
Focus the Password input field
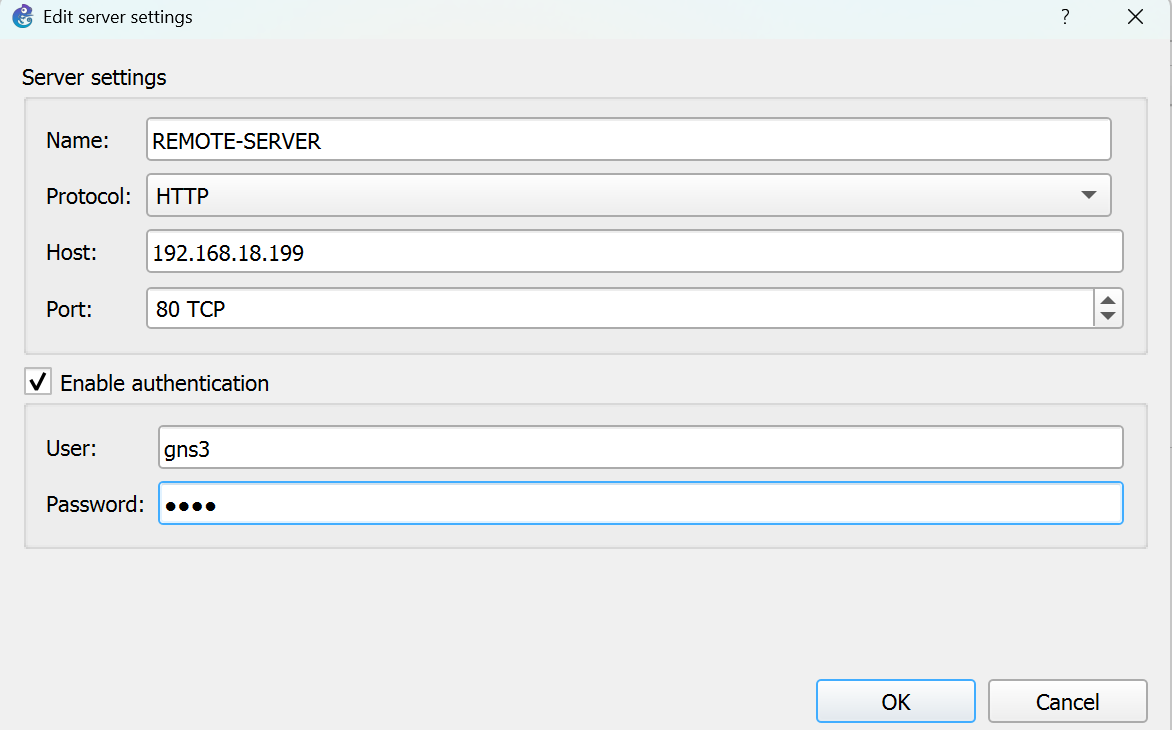[640, 504]
